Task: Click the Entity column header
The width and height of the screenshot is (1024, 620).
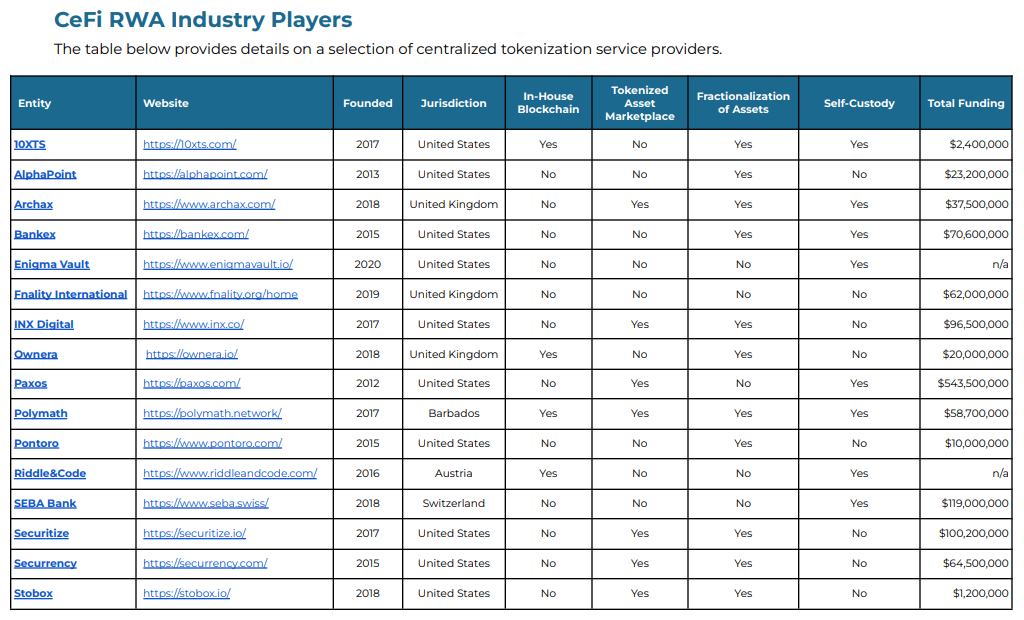Action: tap(73, 103)
